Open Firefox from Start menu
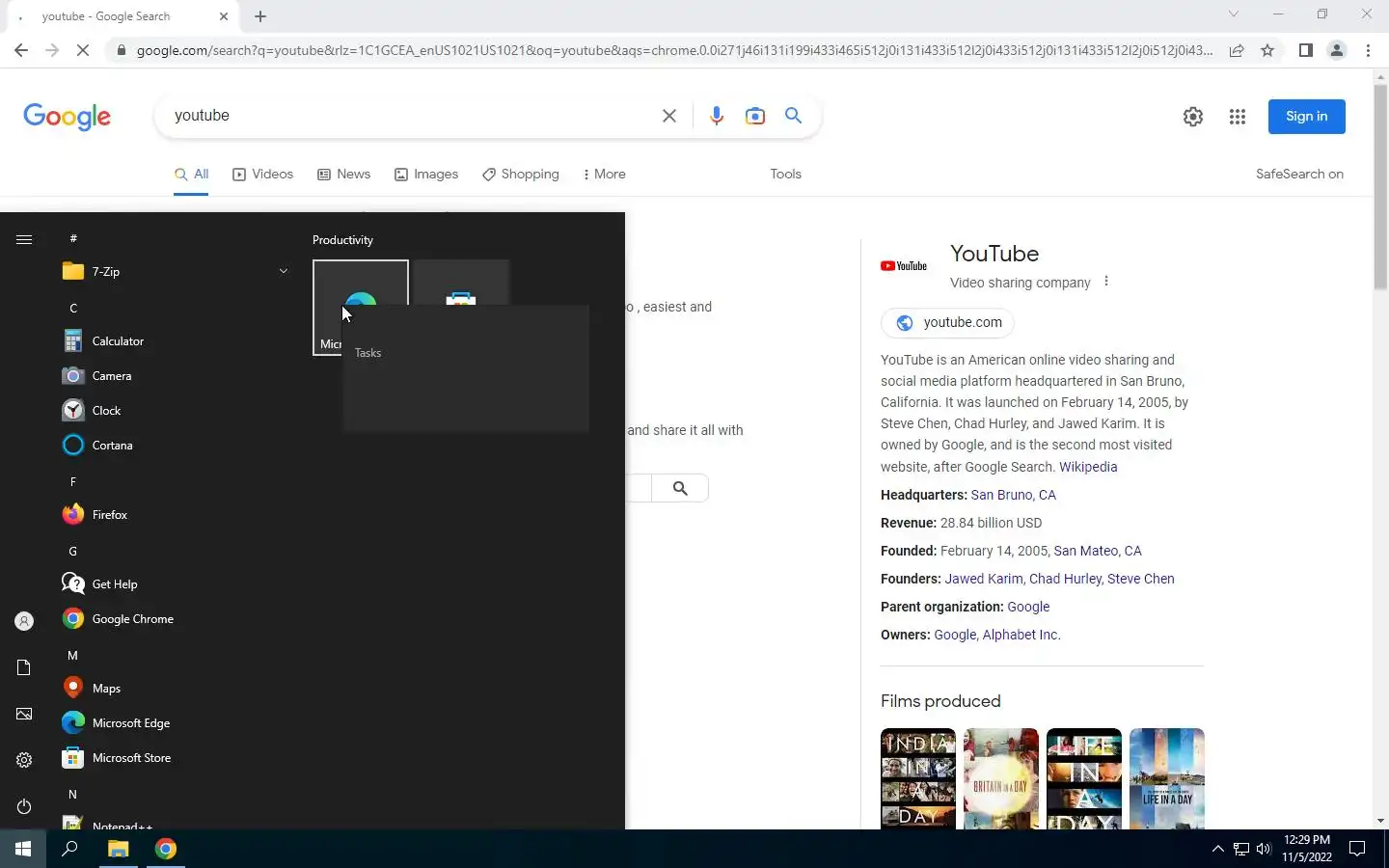The height and width of the screenshot is (868, 1389). point(174,515)
